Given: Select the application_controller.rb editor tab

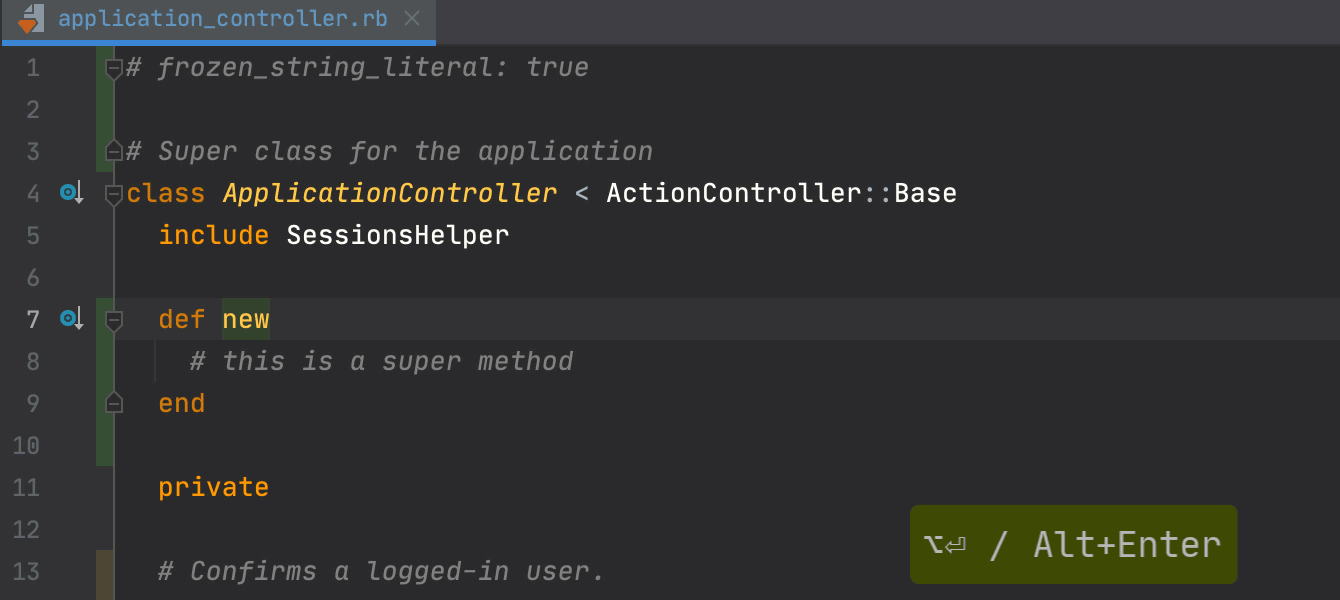Looking at the screenshot, I should [222, 19].
